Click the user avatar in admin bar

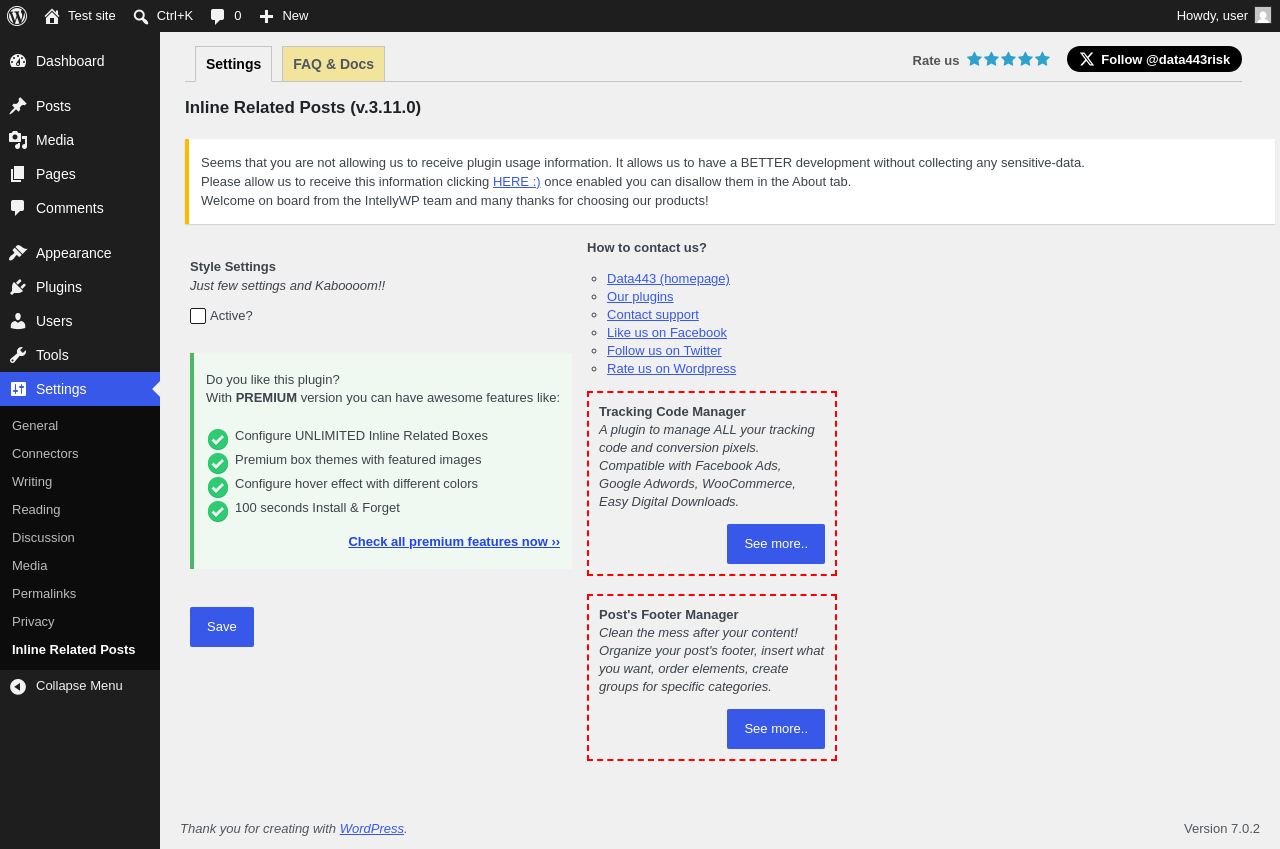pos(1263,15)
